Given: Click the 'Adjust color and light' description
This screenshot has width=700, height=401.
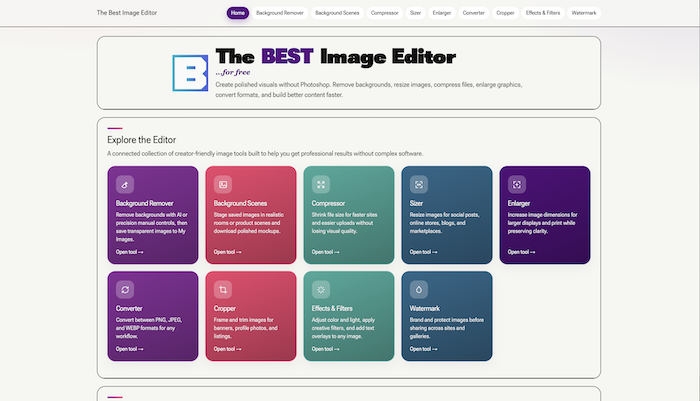Looking at the screenshot, I should [343, 328].
